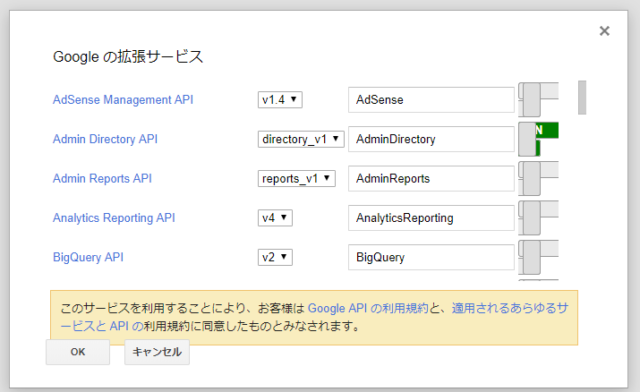The width and height of the screenshot is (640, 392).
Task: Click the services list scrollbar thumb
Action: [582, 98]
